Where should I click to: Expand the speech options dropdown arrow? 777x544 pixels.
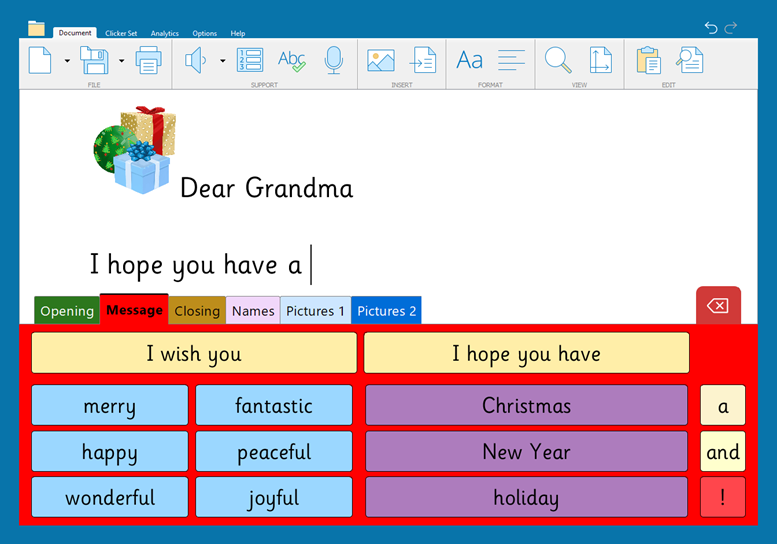coord(222,61)
